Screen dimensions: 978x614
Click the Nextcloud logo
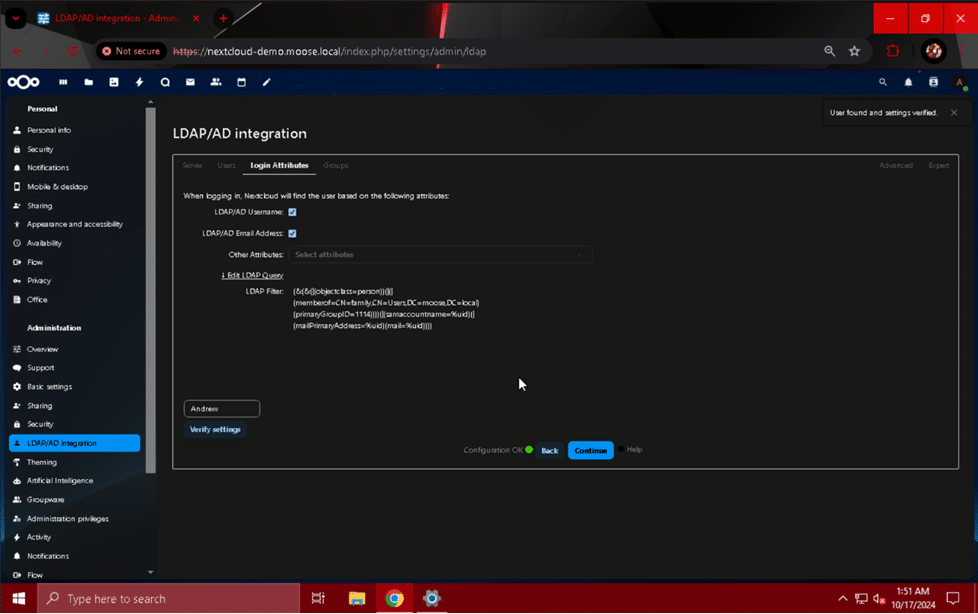[x=24, y=82]
